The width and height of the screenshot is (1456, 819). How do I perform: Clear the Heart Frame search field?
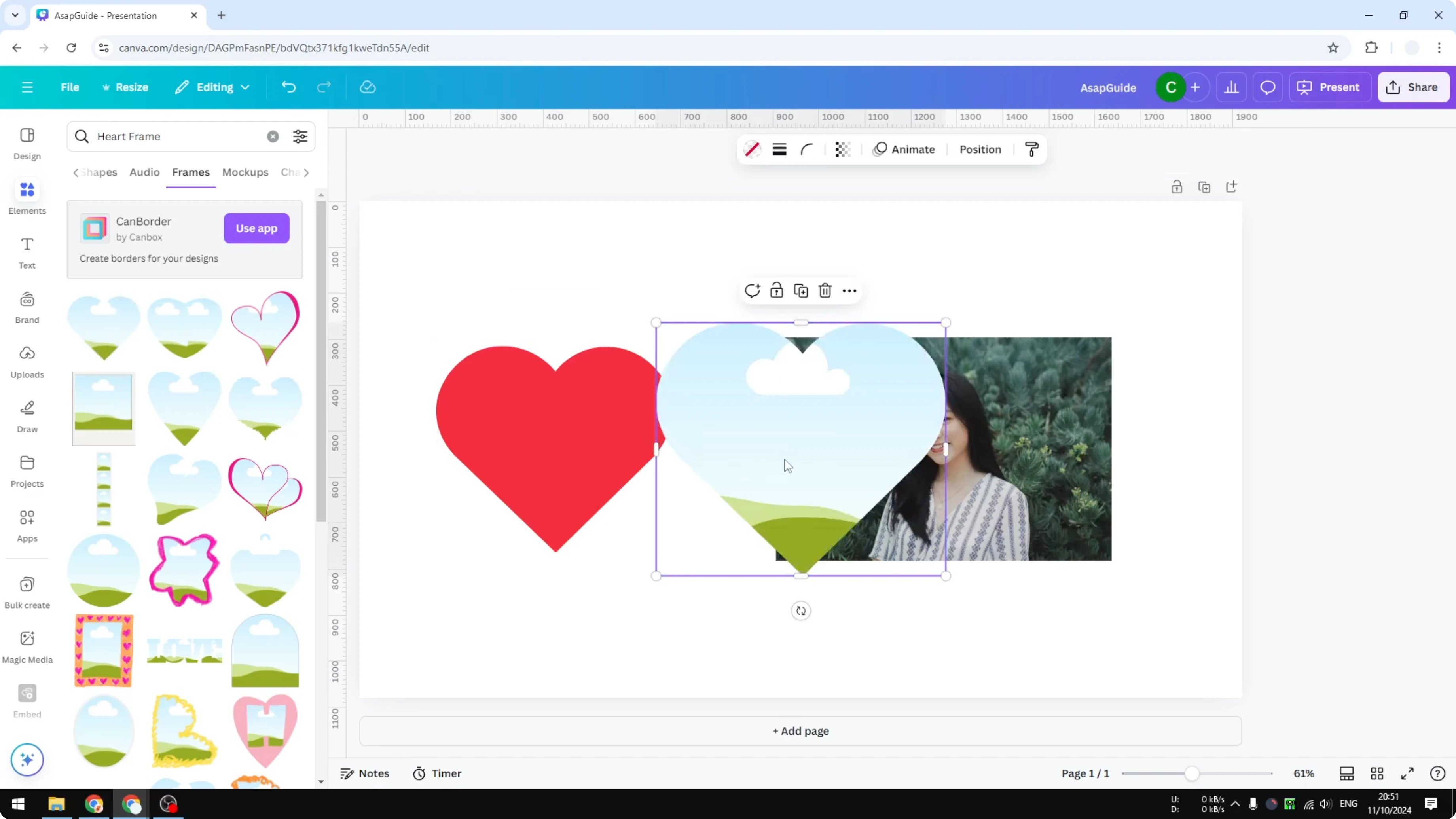(273, 136)
